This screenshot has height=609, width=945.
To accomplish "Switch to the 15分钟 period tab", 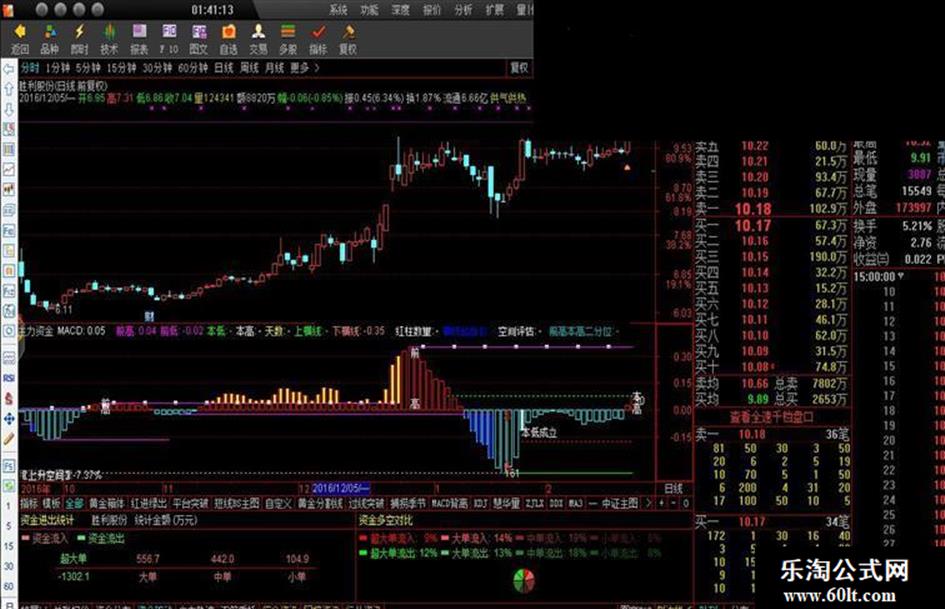I will pos(122,68).
